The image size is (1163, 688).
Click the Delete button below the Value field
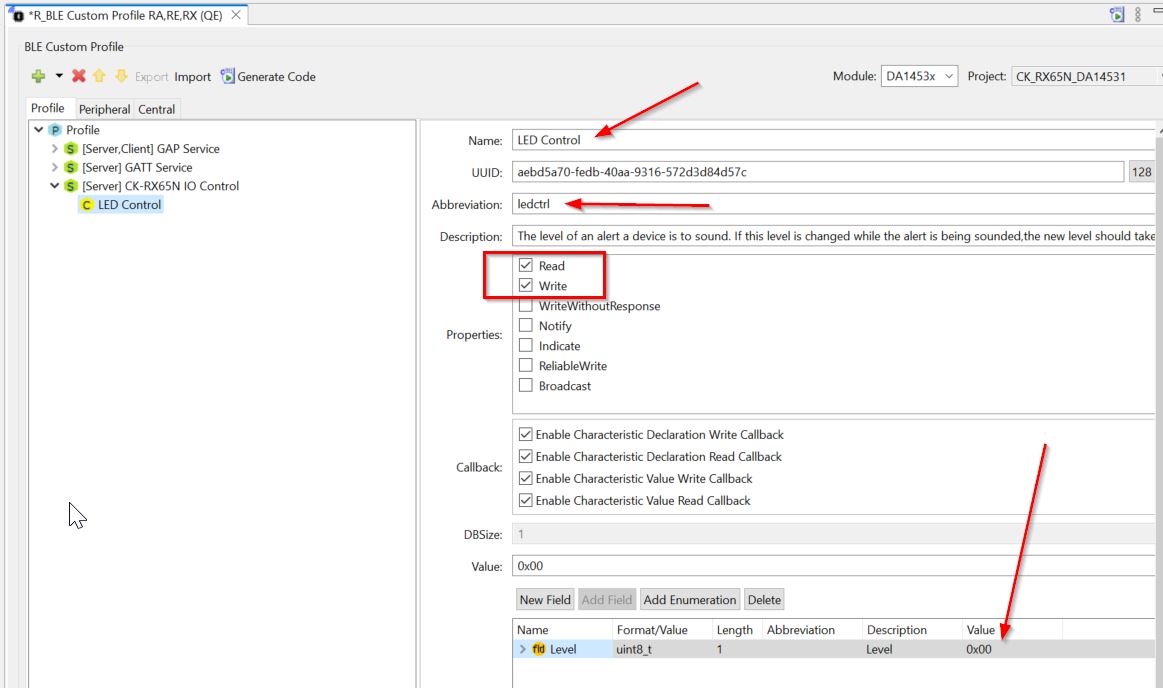point(764,600)
